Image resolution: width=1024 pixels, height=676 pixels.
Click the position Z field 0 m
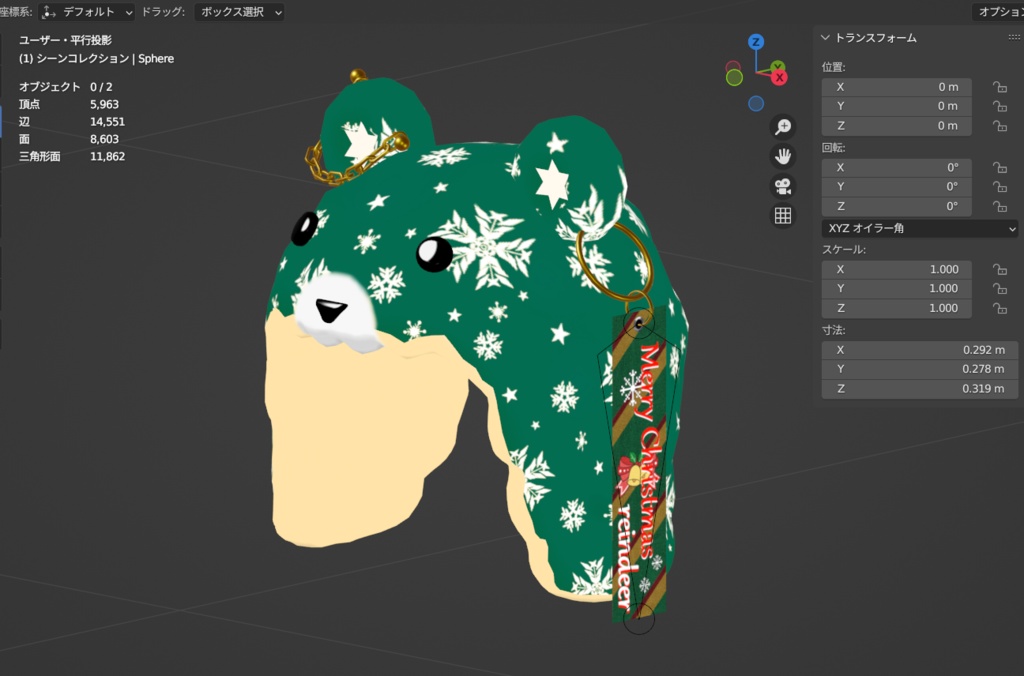[x=897, y=125]
